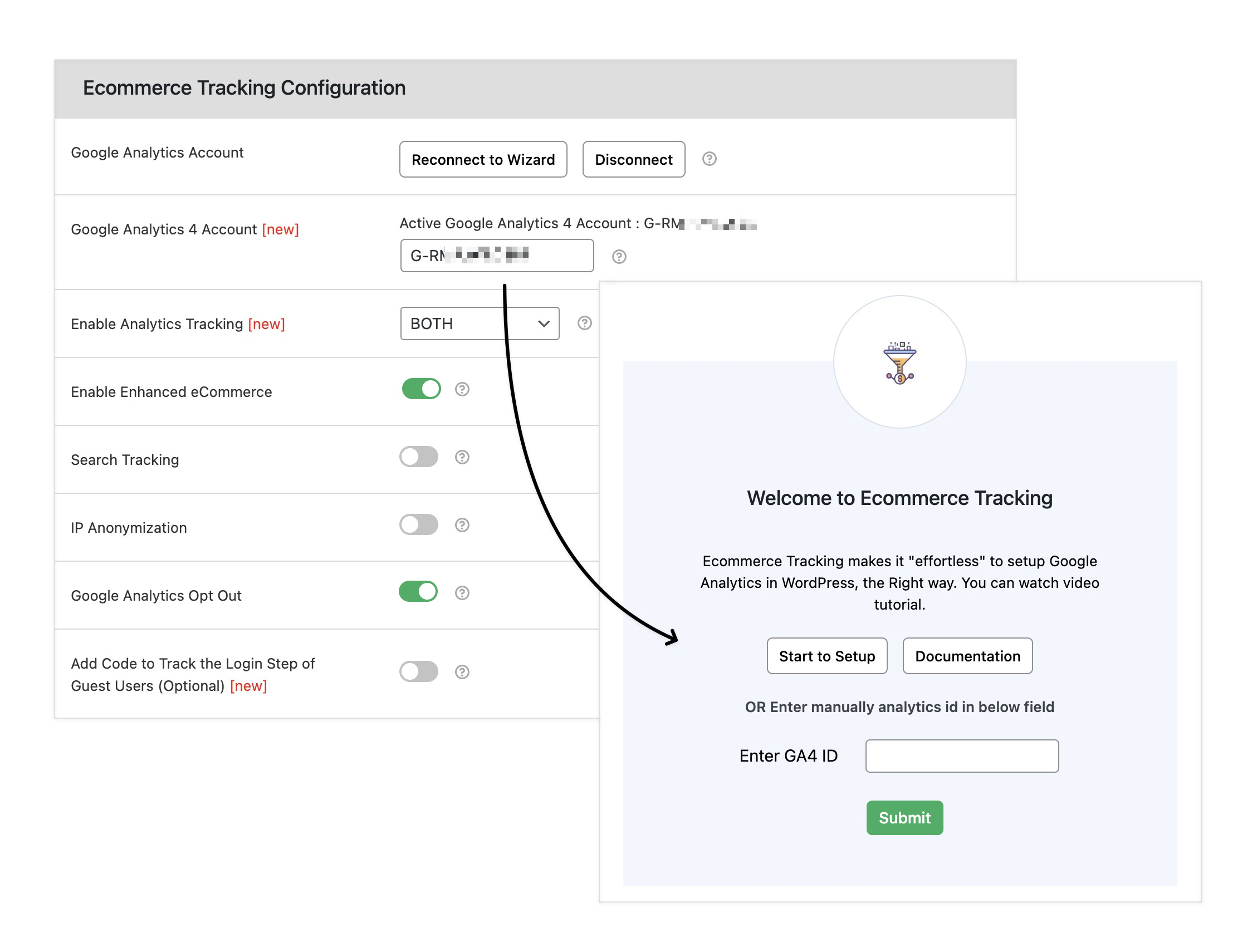Open help icon for Enable Enhanced eCommerce
1257x952 pixels.
[x=462, y=389]
